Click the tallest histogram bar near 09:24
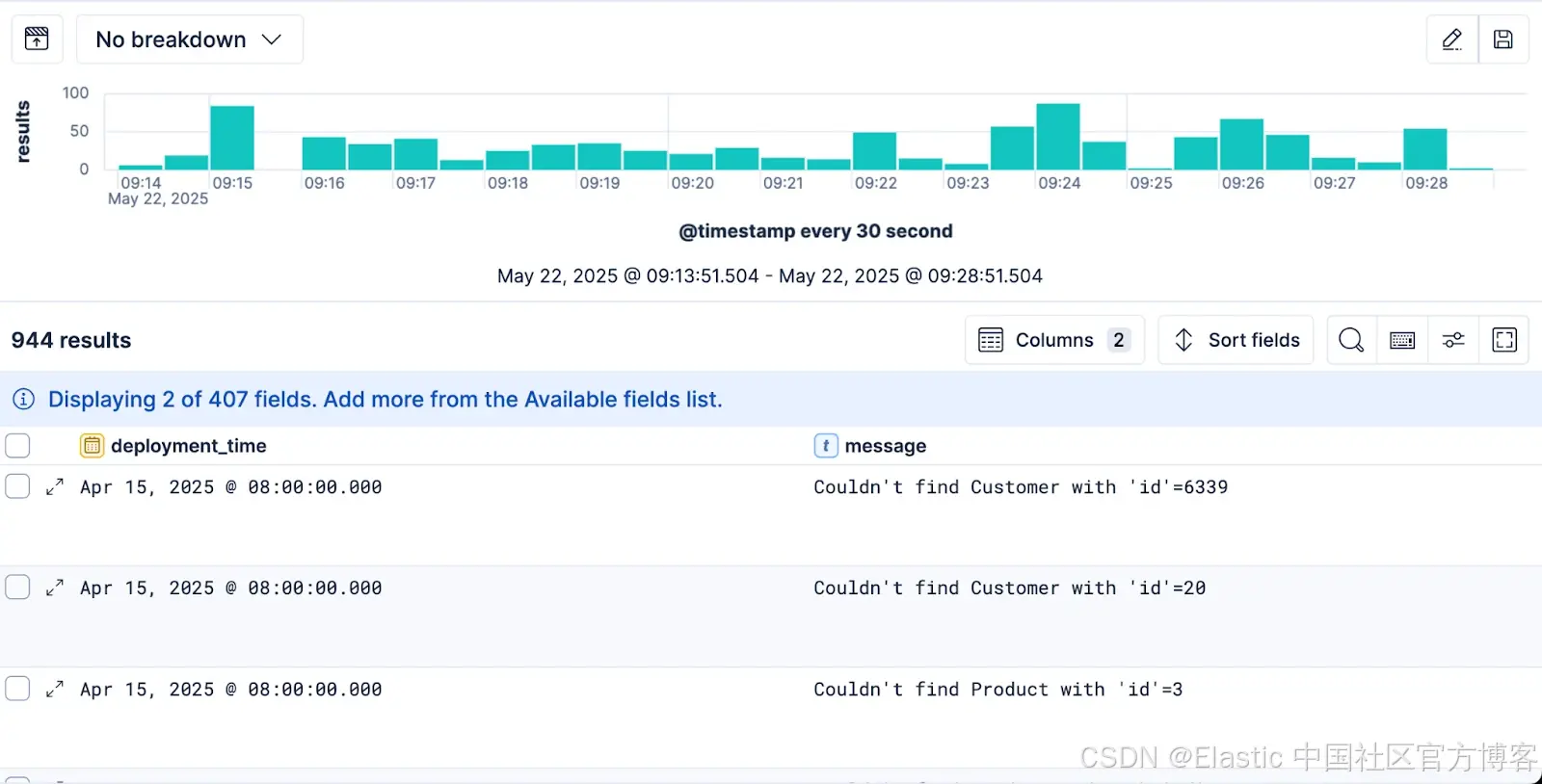The width and height of the screenshot is (1542, 784). 1057,137
